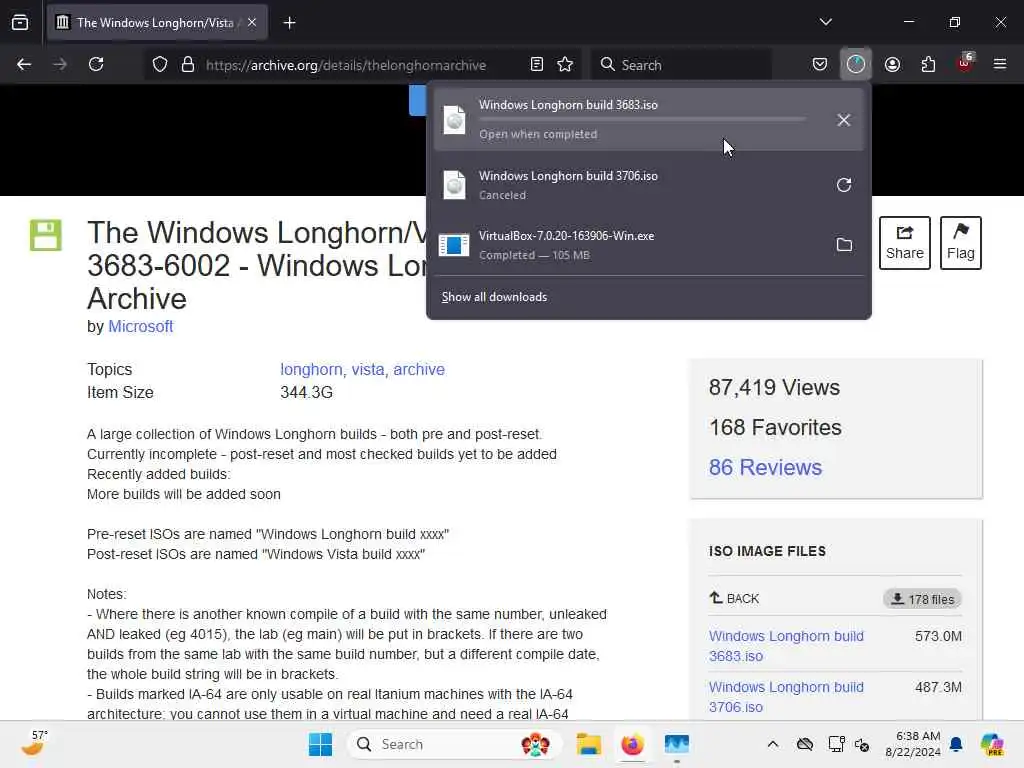
Task: Open the Microsoft author link
Action: (x=140, y=327)
